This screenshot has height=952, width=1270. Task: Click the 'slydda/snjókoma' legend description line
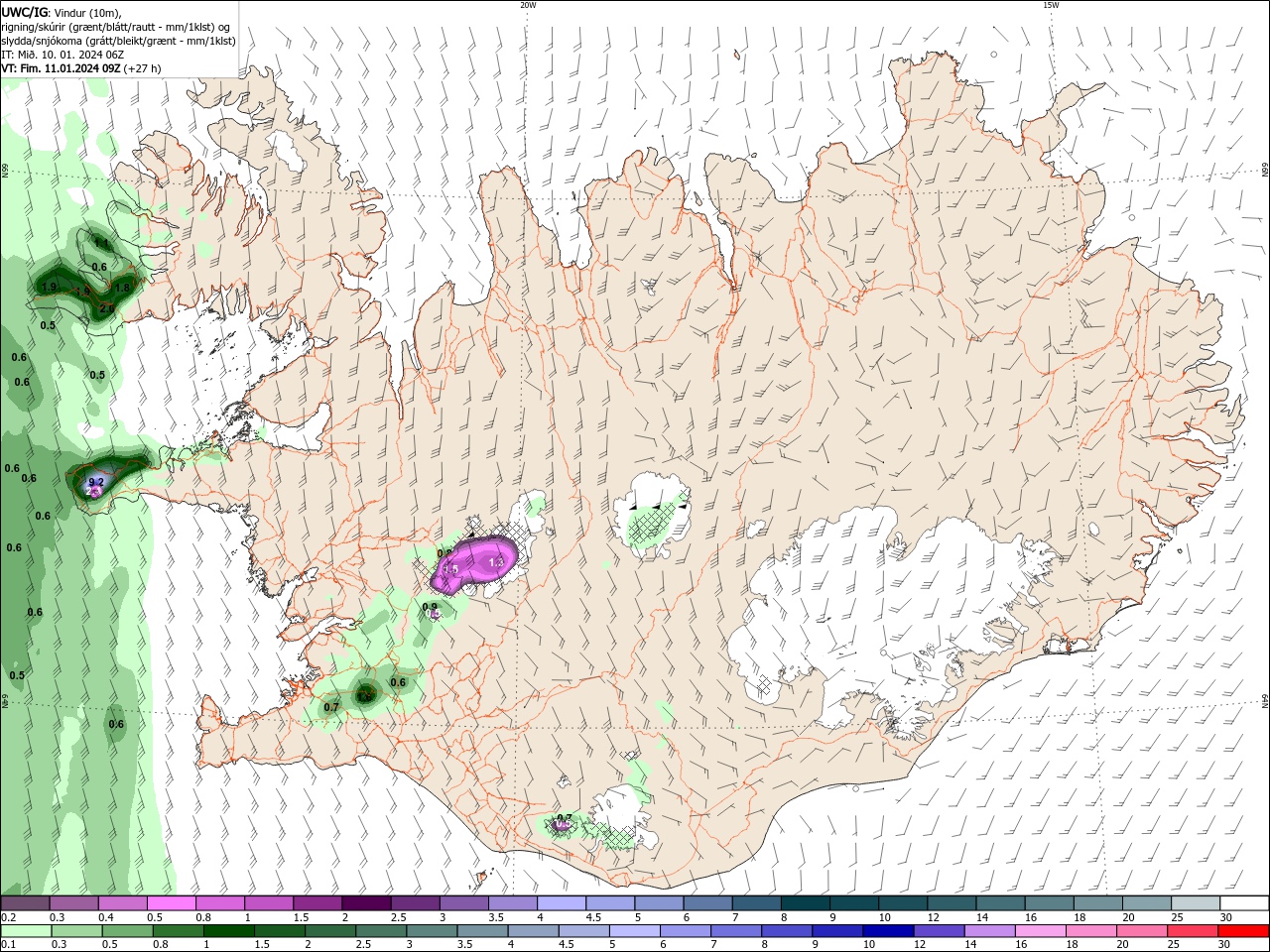118,41
